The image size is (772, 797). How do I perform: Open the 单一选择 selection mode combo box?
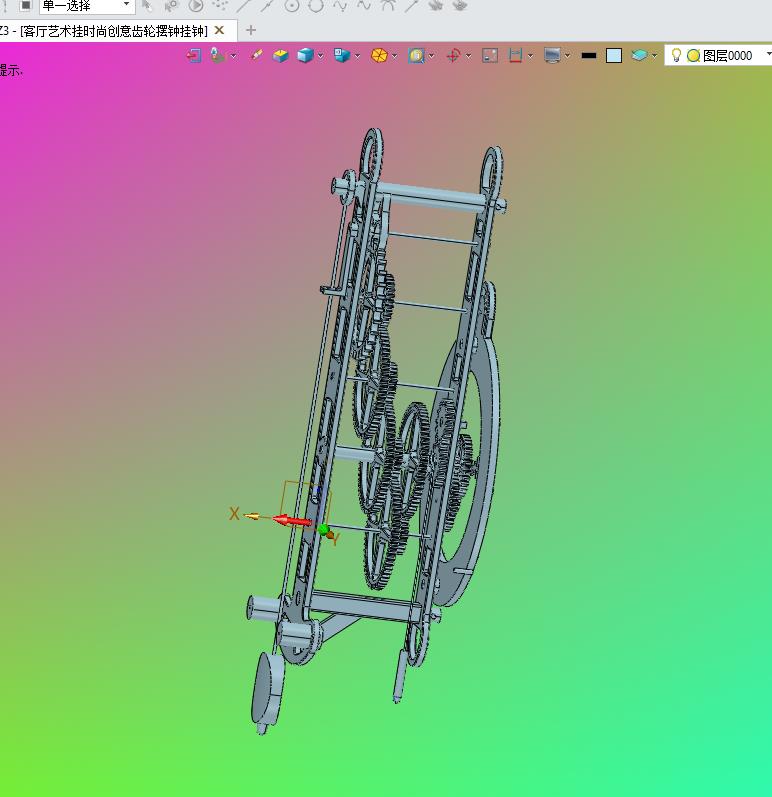coord(87,6)
